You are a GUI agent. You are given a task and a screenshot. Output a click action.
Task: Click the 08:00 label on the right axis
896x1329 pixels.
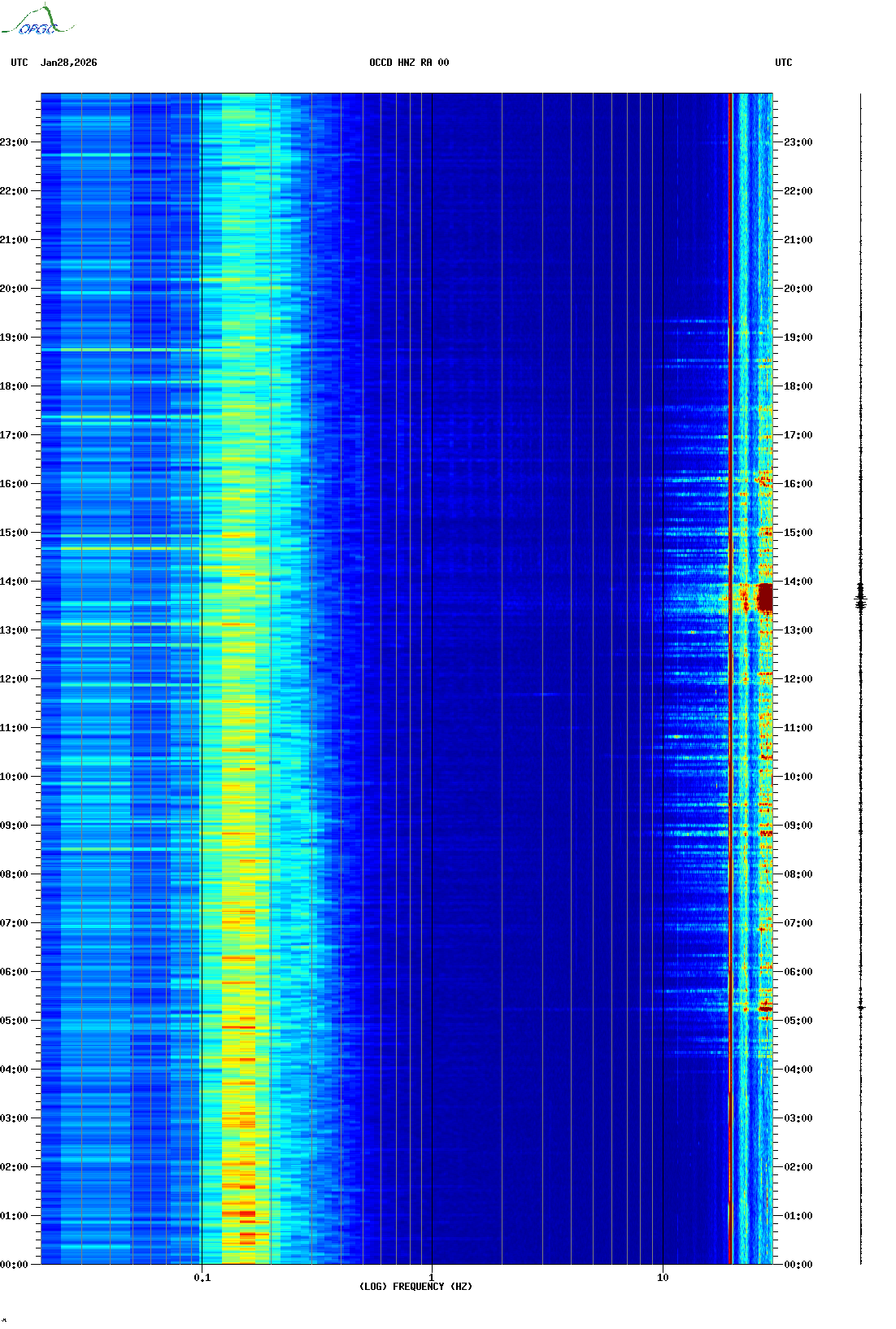(x=798, y=874)
